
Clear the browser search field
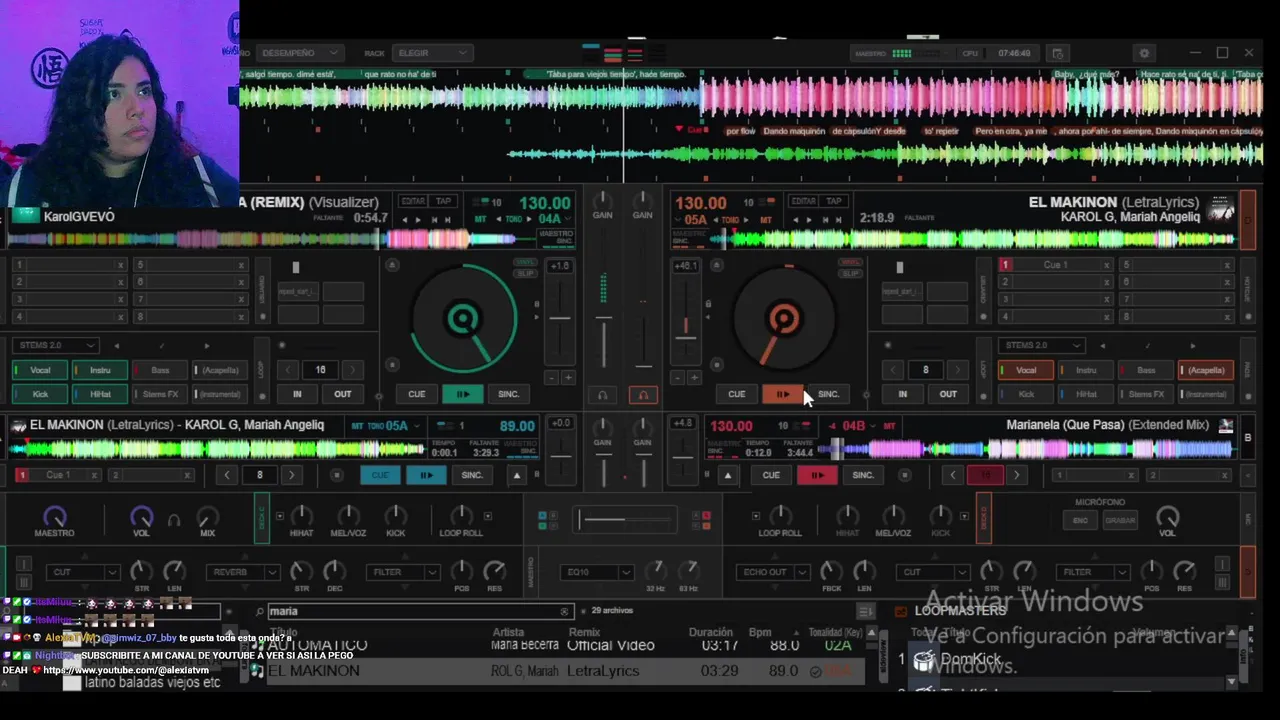[x=564, y=611]
